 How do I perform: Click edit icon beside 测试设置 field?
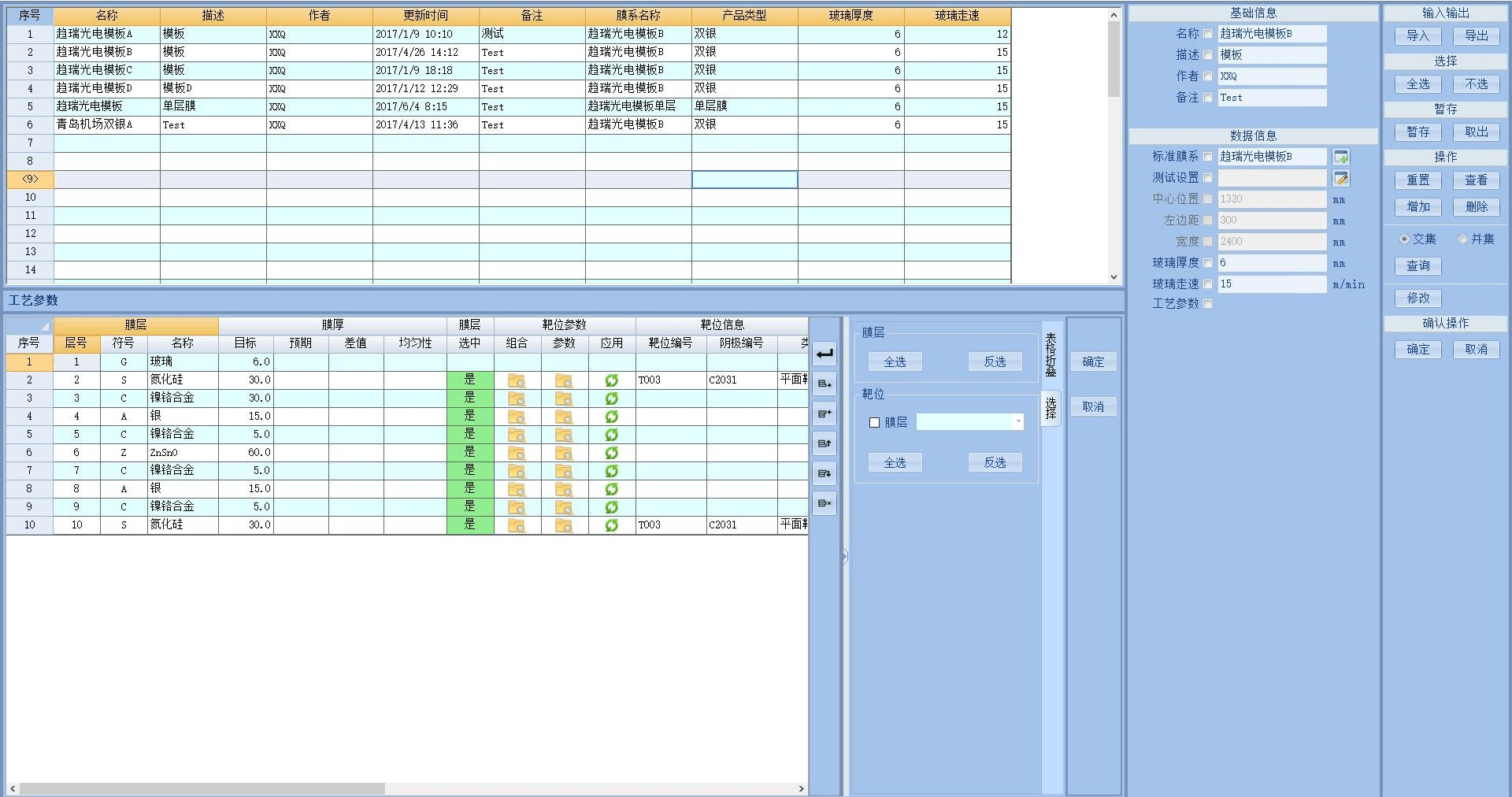(x=1341, y=178)
